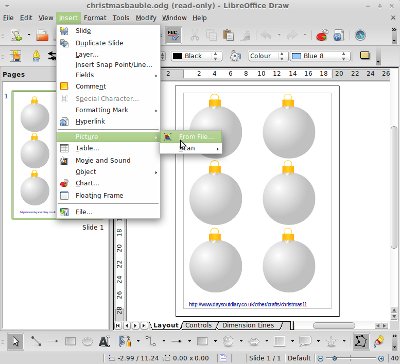Click the Cut scissors icon

[x=195, y=35]
